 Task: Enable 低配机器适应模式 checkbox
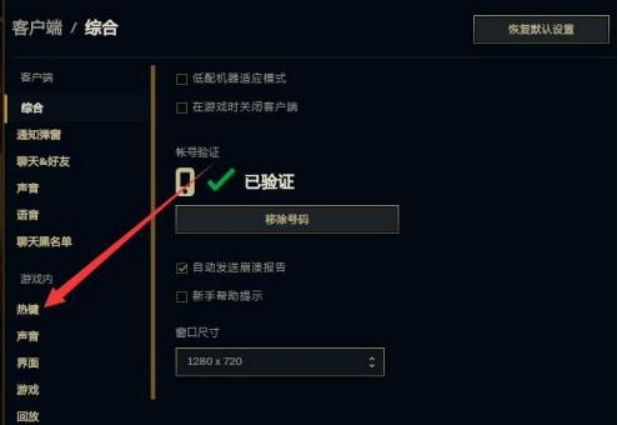coord(181,79)
